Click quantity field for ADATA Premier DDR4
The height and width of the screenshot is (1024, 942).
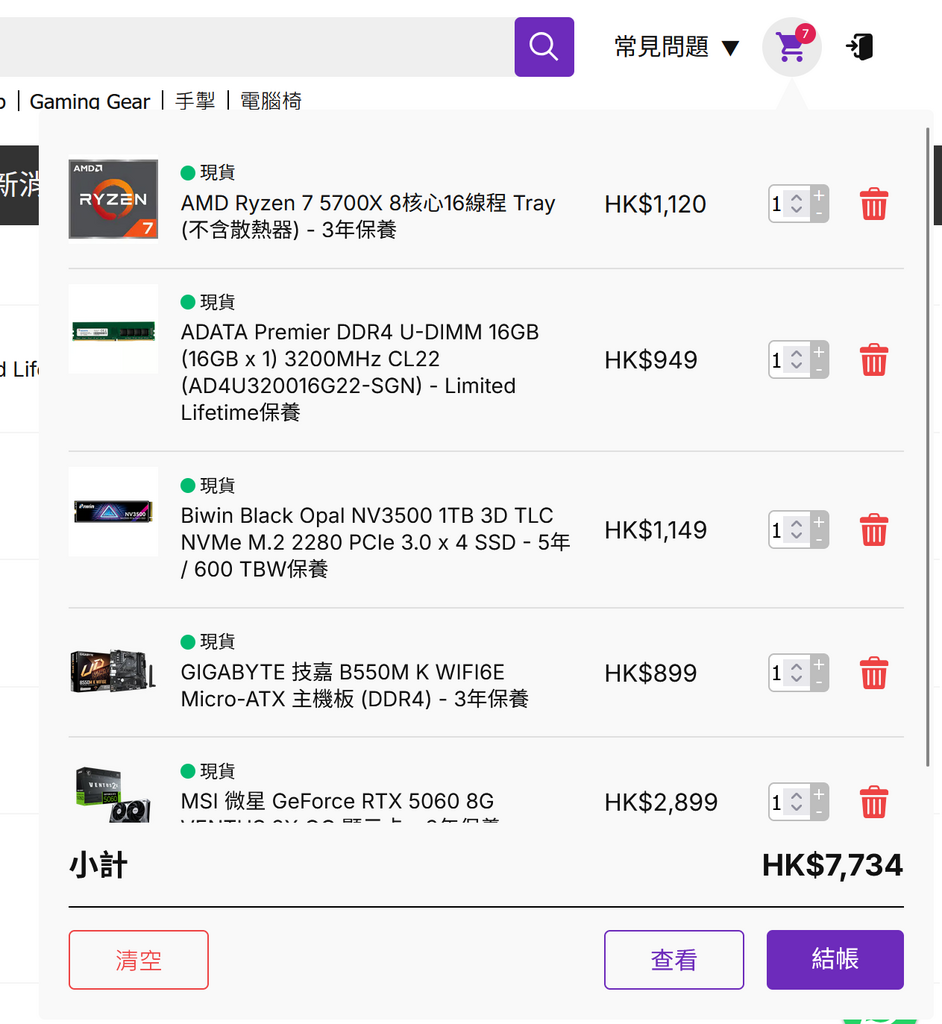point(789,360)
